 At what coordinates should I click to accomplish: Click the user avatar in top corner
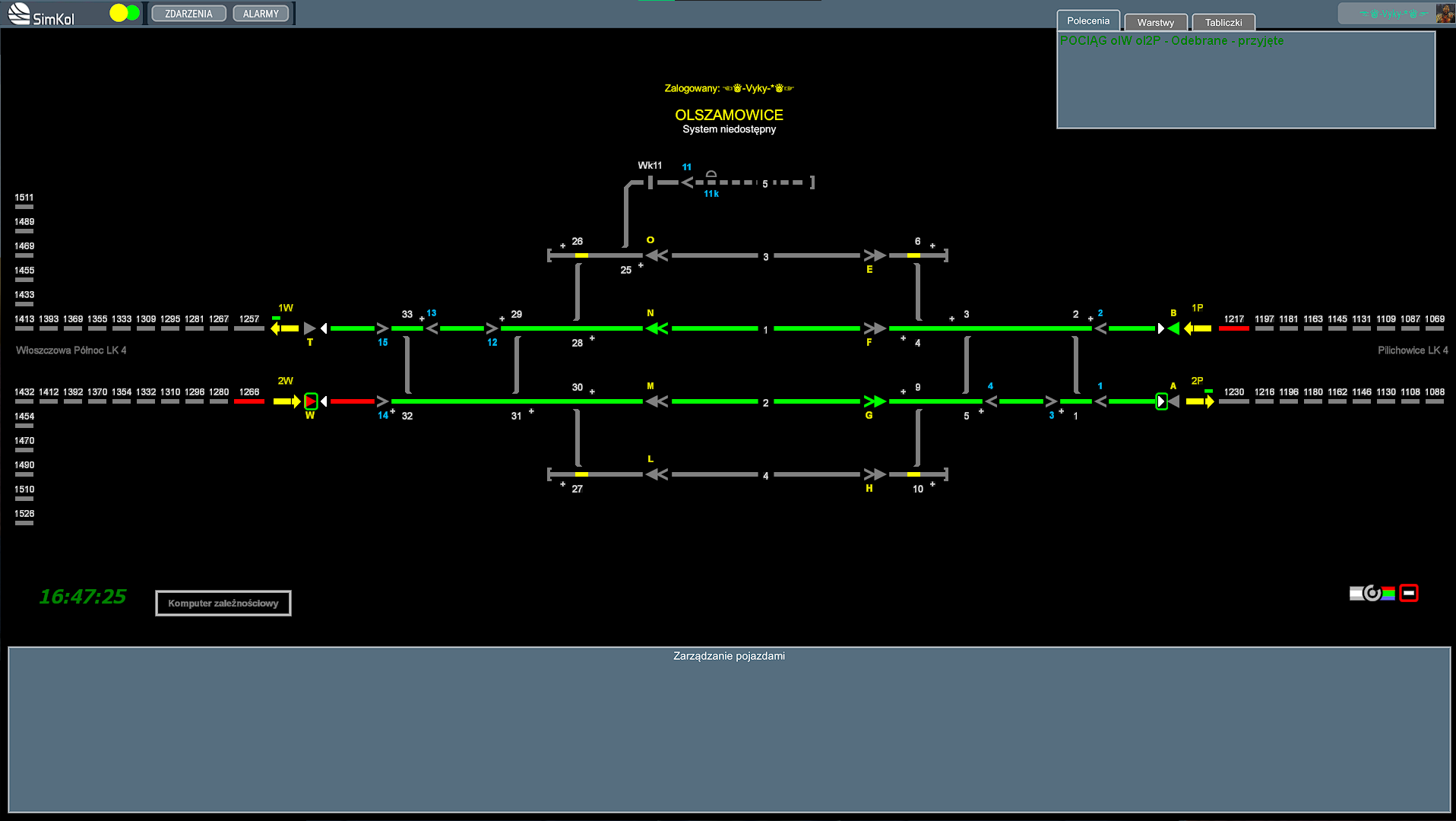click(x=1445, y=13)
